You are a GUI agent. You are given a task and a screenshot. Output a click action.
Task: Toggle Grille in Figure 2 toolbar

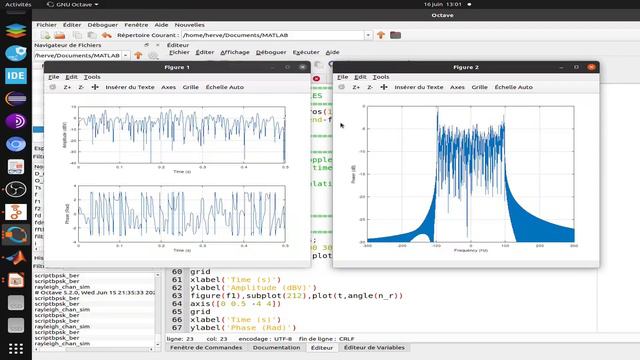pos(480,87)
